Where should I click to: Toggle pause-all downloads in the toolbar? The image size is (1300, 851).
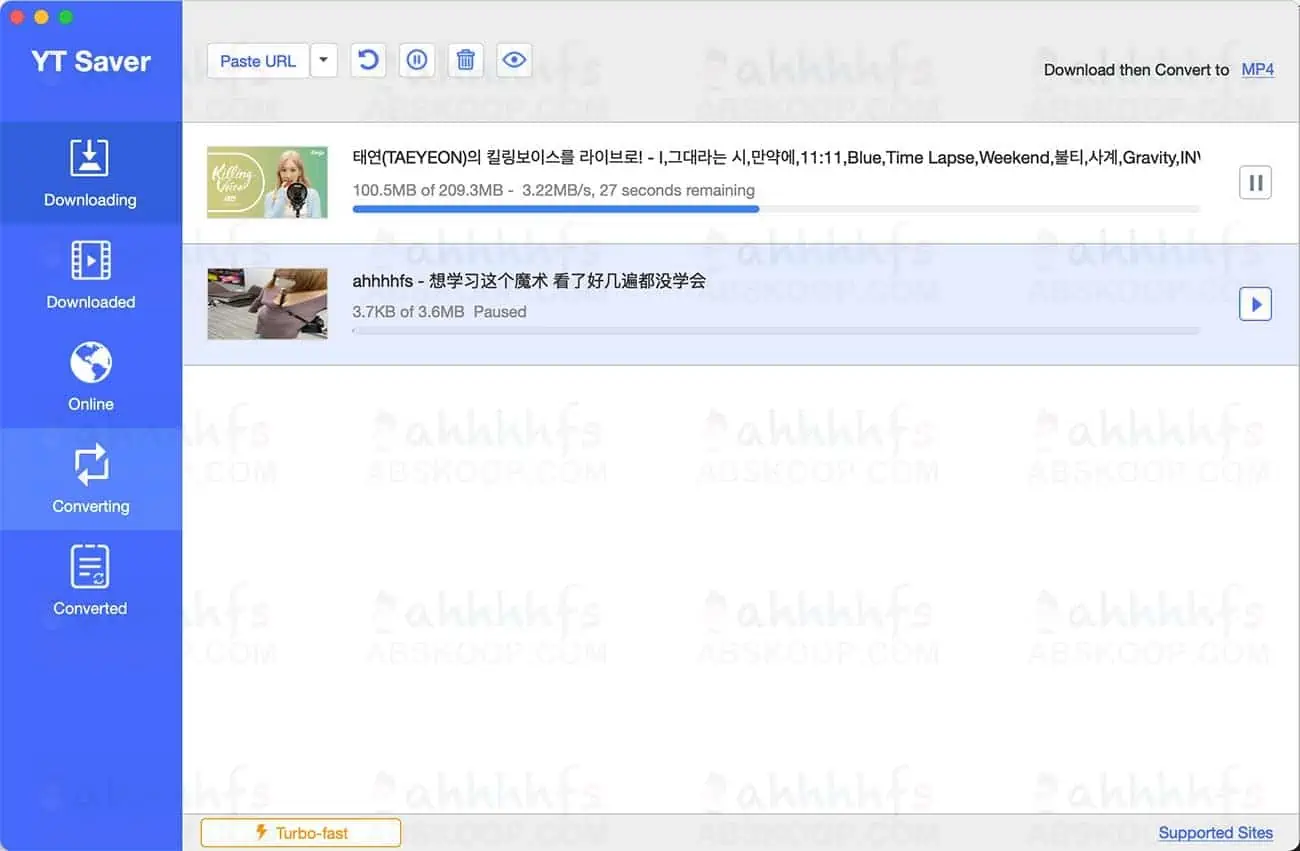tap(416, 60)
